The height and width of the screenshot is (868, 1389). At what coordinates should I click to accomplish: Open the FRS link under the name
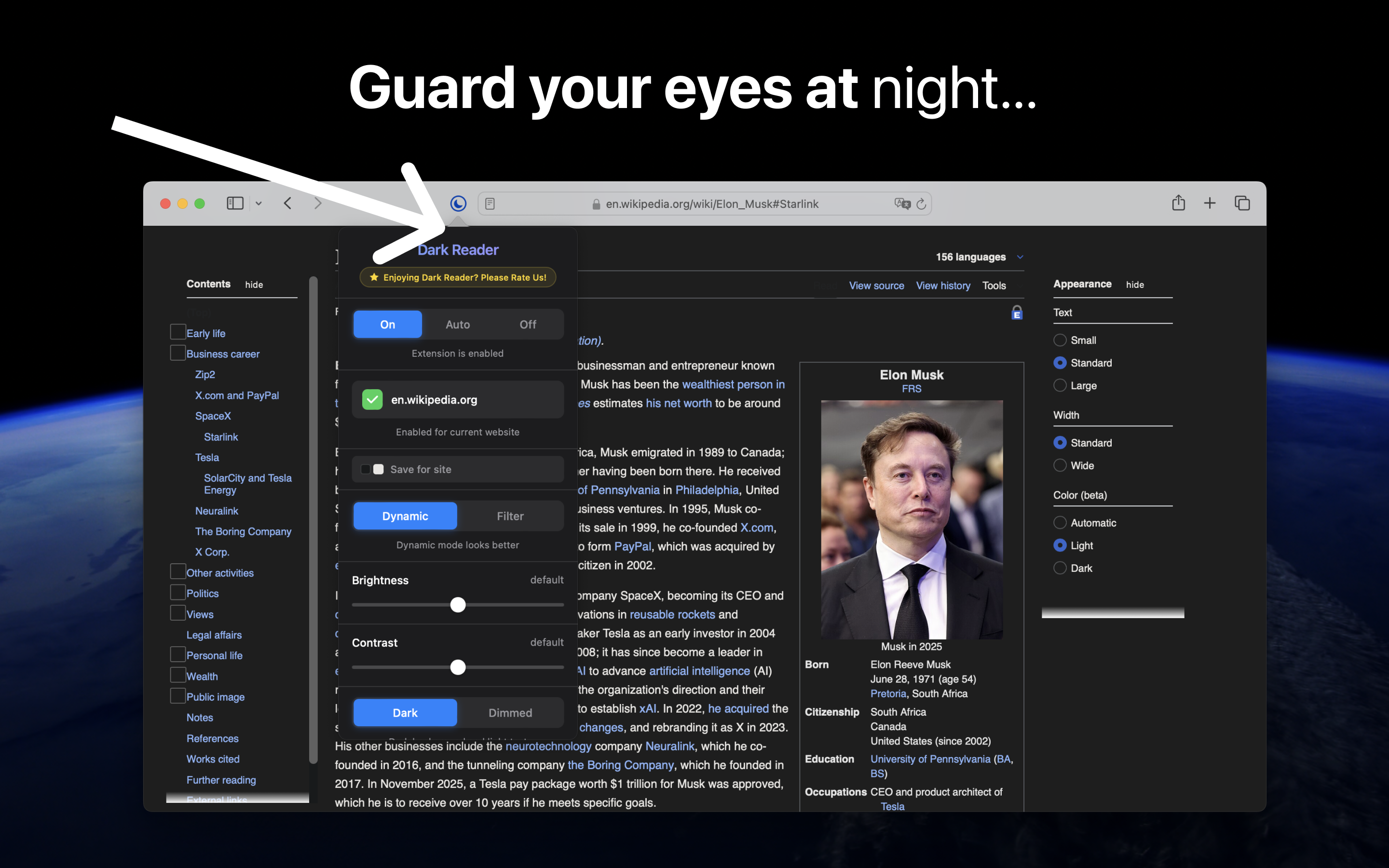(x=912, y=389)
